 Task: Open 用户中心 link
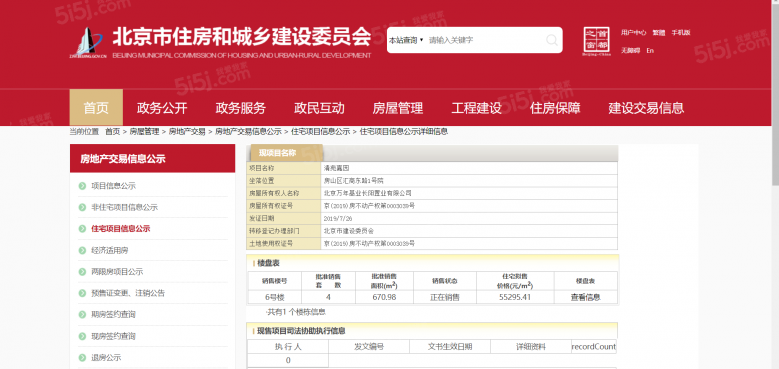633,33
